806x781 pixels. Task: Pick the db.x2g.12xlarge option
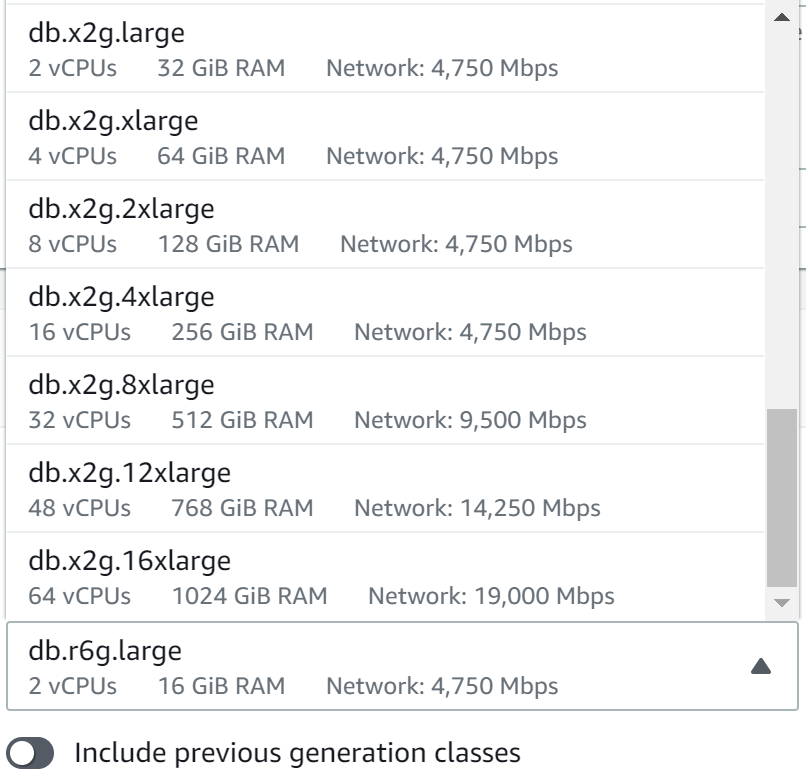point(386,488)
